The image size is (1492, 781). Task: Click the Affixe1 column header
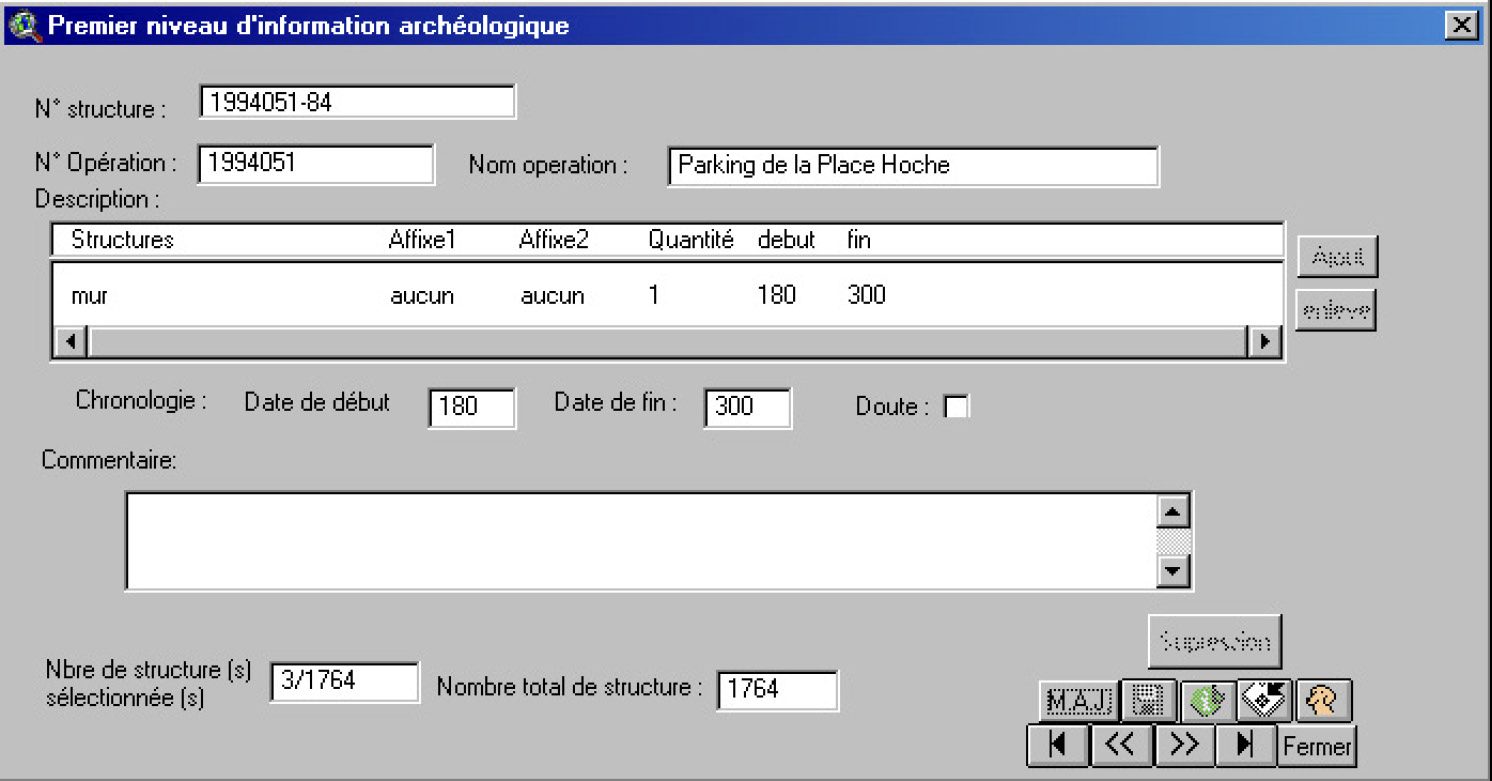pos(422,240)
